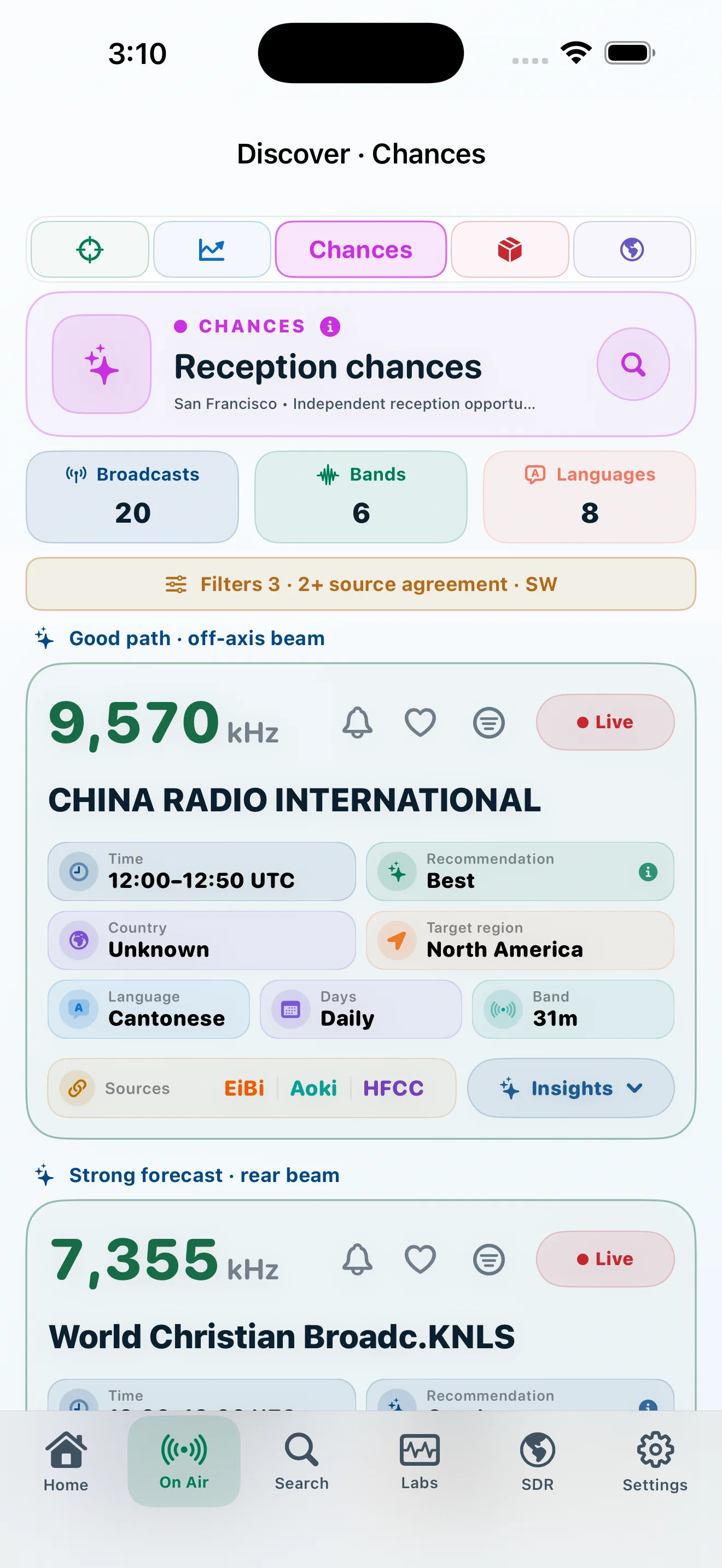Screen dimensions: 722x1568
Task: Tap Target region North America chip
Action: tap(520, 940)
